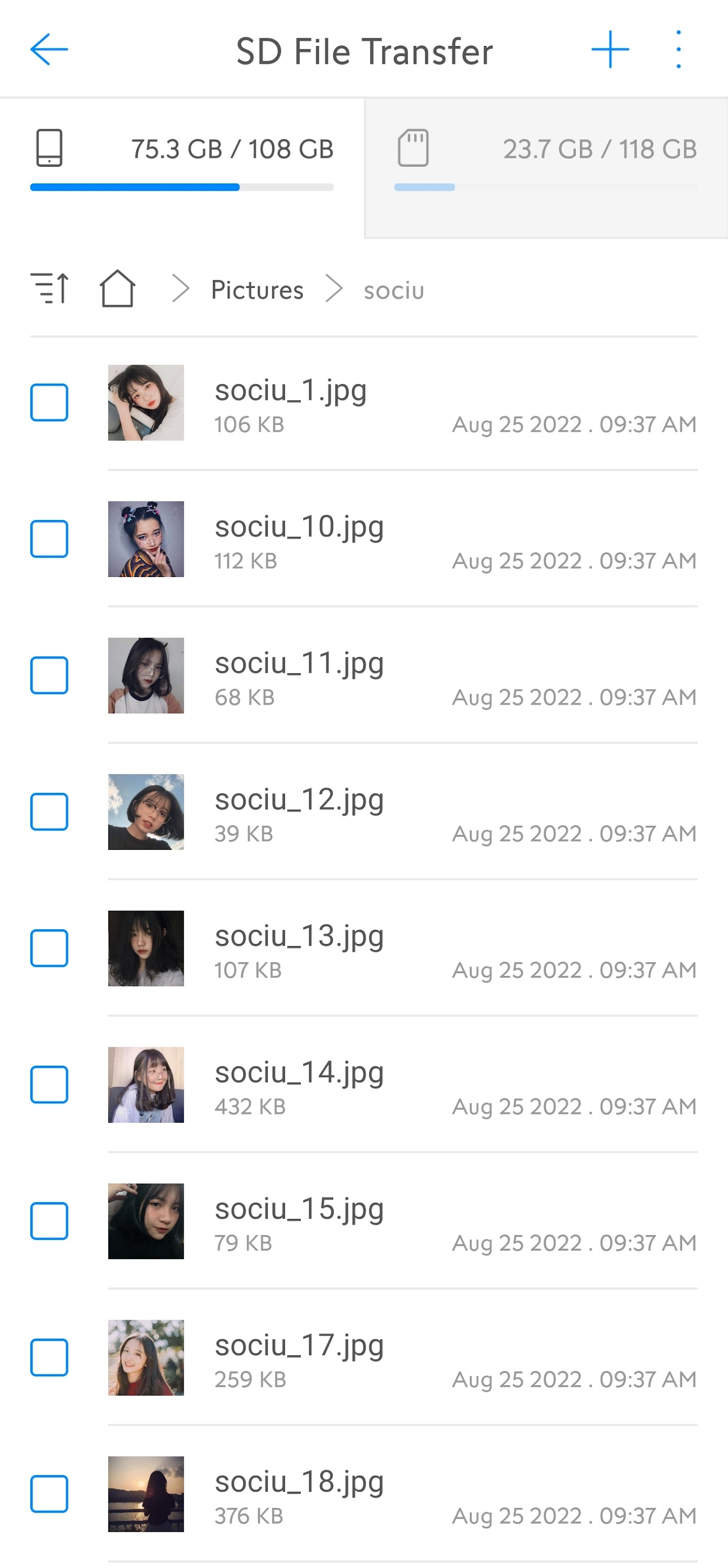
Task: Go to the home folder icon
Action: tap(117, 289)
